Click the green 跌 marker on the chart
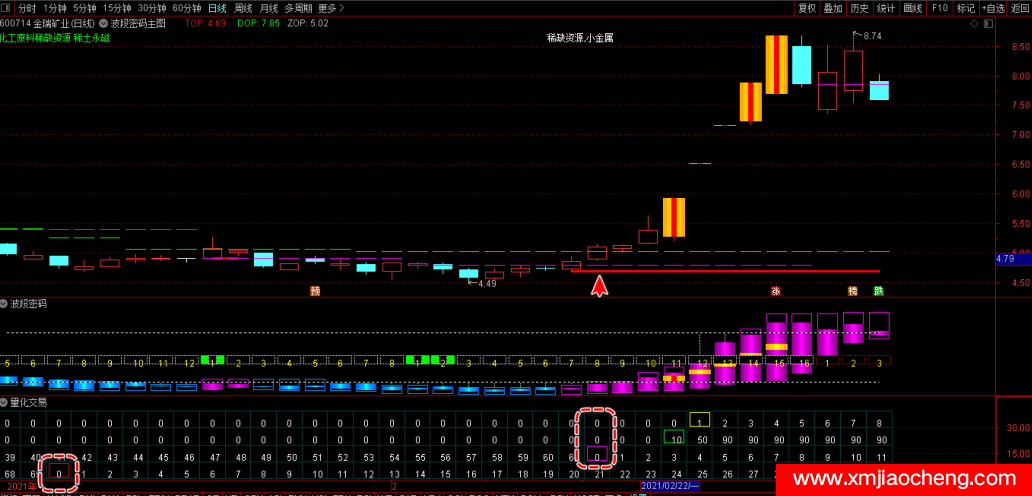1032x496 pixels. pos(878,292)
